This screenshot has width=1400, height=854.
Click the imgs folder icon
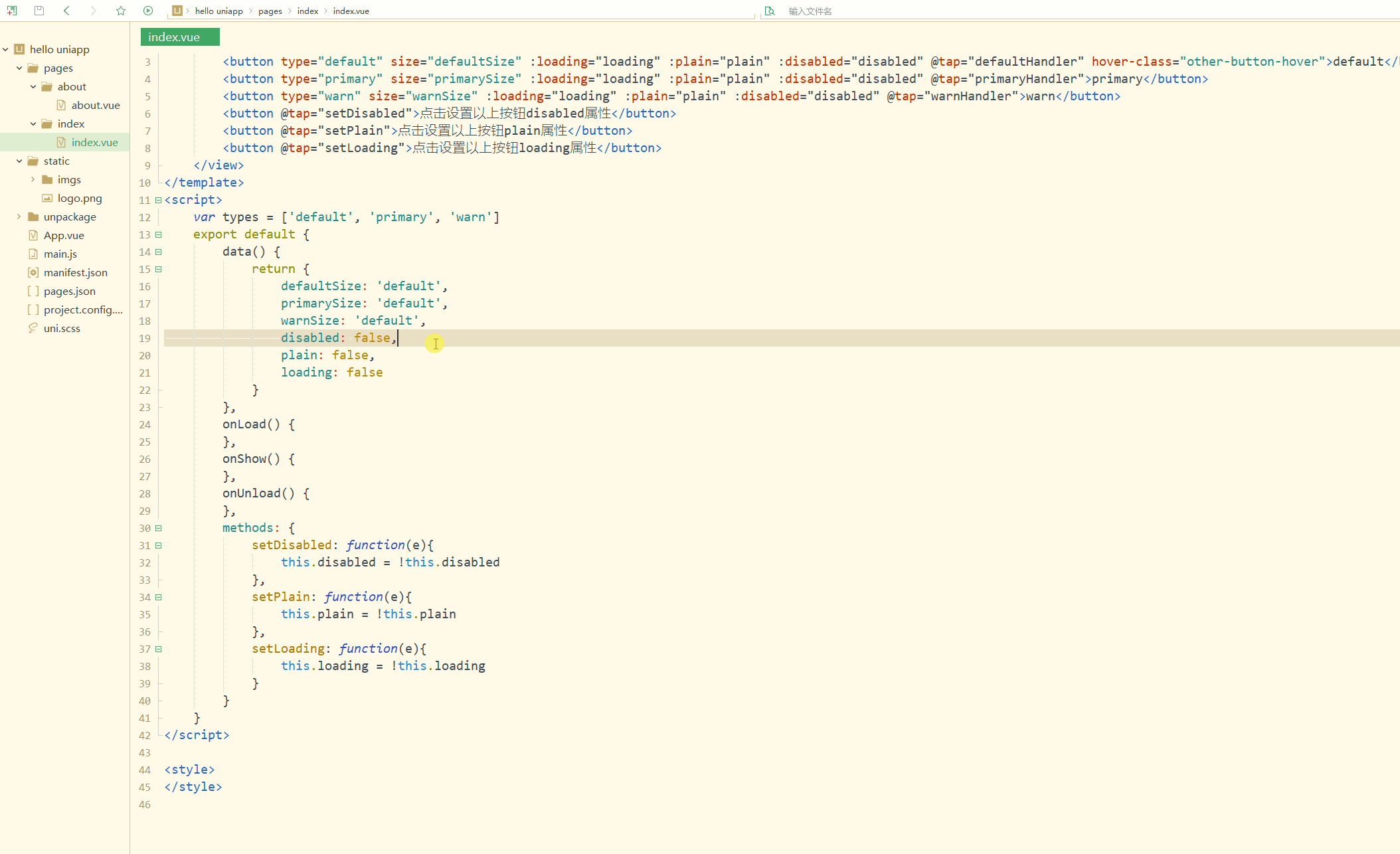pos(47,179)
